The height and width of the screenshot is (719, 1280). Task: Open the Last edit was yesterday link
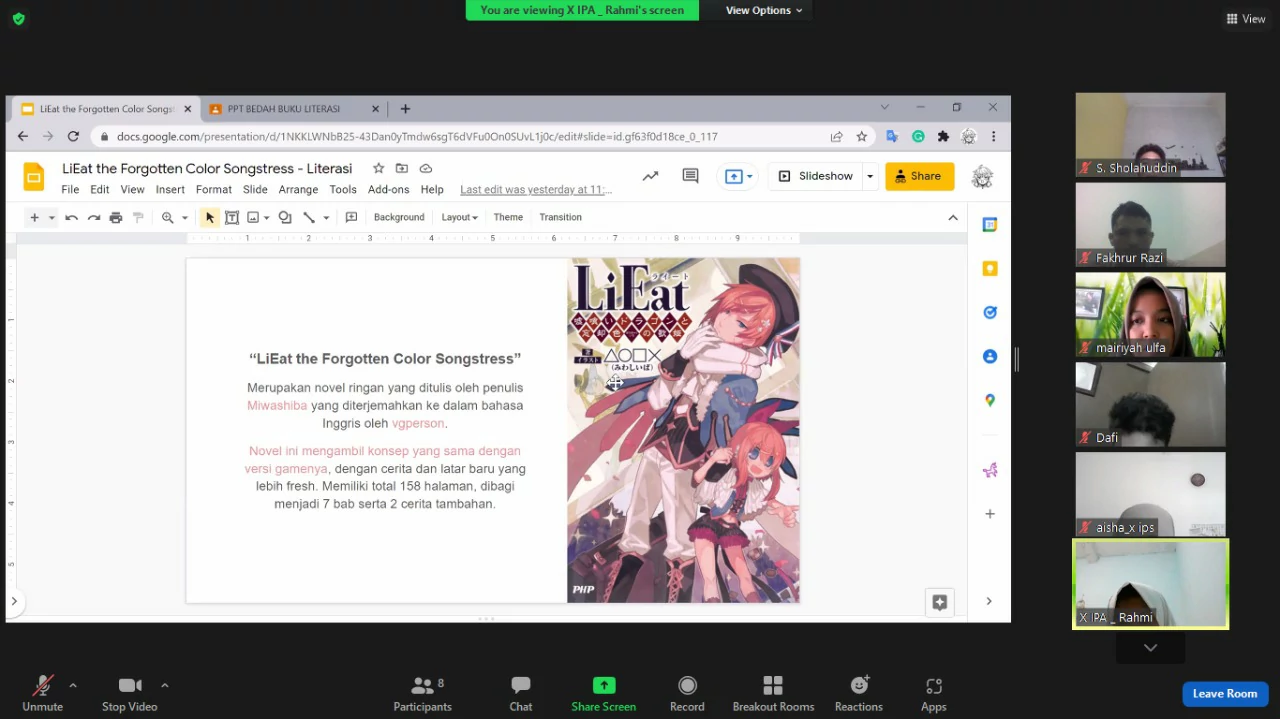tap(535, 190)
